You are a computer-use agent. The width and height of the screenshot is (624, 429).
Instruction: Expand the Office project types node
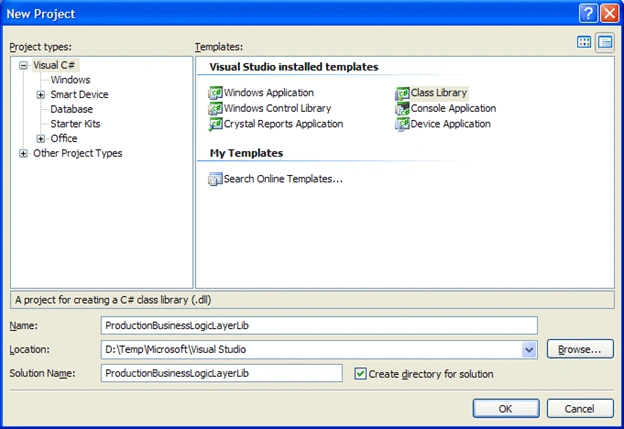(41, 138)
